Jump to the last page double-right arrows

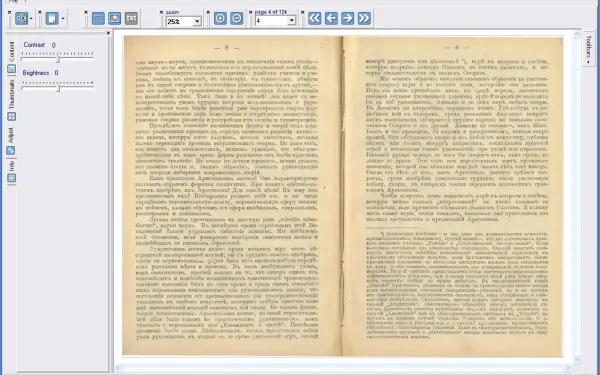coord(364,18)
